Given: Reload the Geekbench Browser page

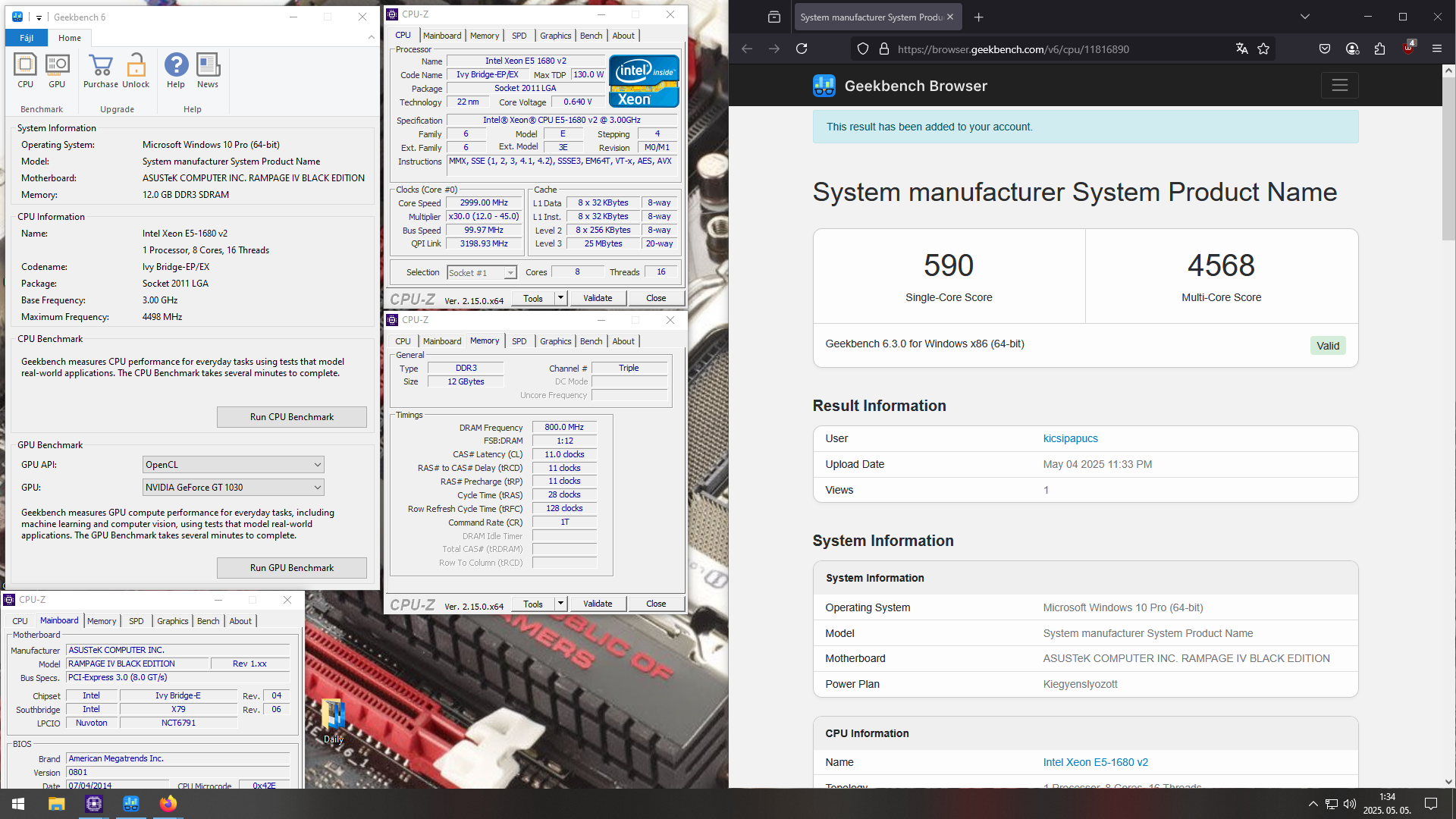Looking at the screenshot, I should [802, 49].
